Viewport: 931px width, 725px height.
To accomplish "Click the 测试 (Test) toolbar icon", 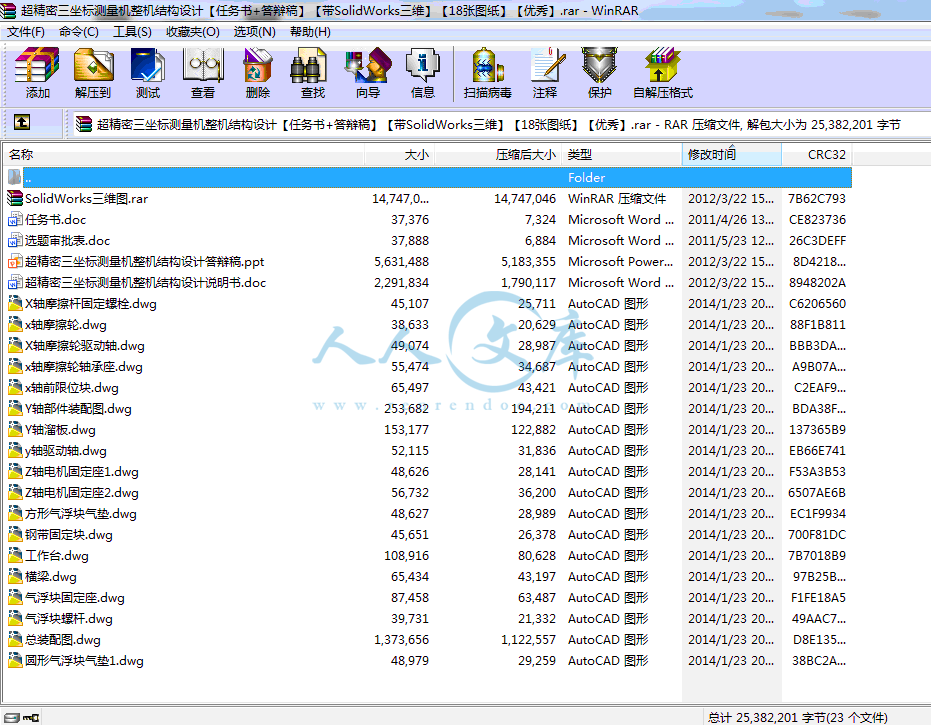I will click(148, 65).
